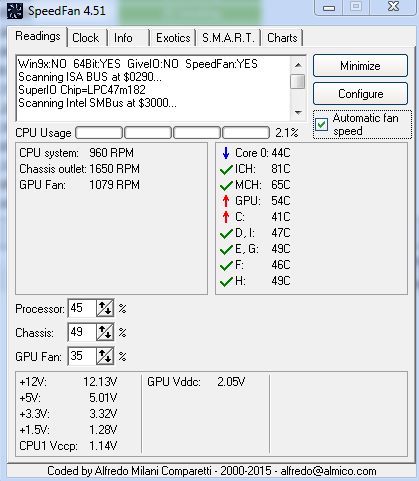Click the green checkmark beside E, G:
The image size is (419, 481).
click(x=226, y=249)
